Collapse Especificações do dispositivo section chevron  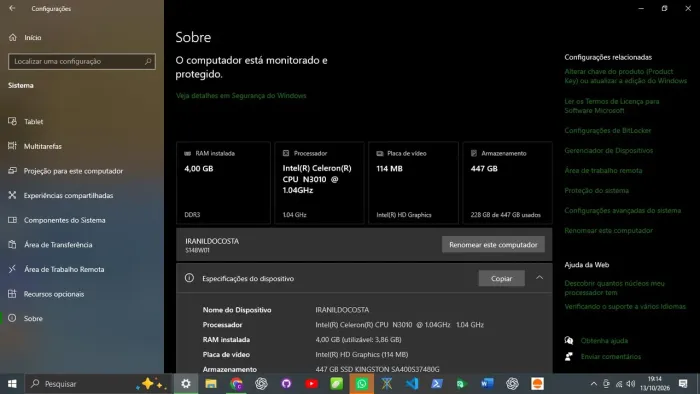pos(539,278)
